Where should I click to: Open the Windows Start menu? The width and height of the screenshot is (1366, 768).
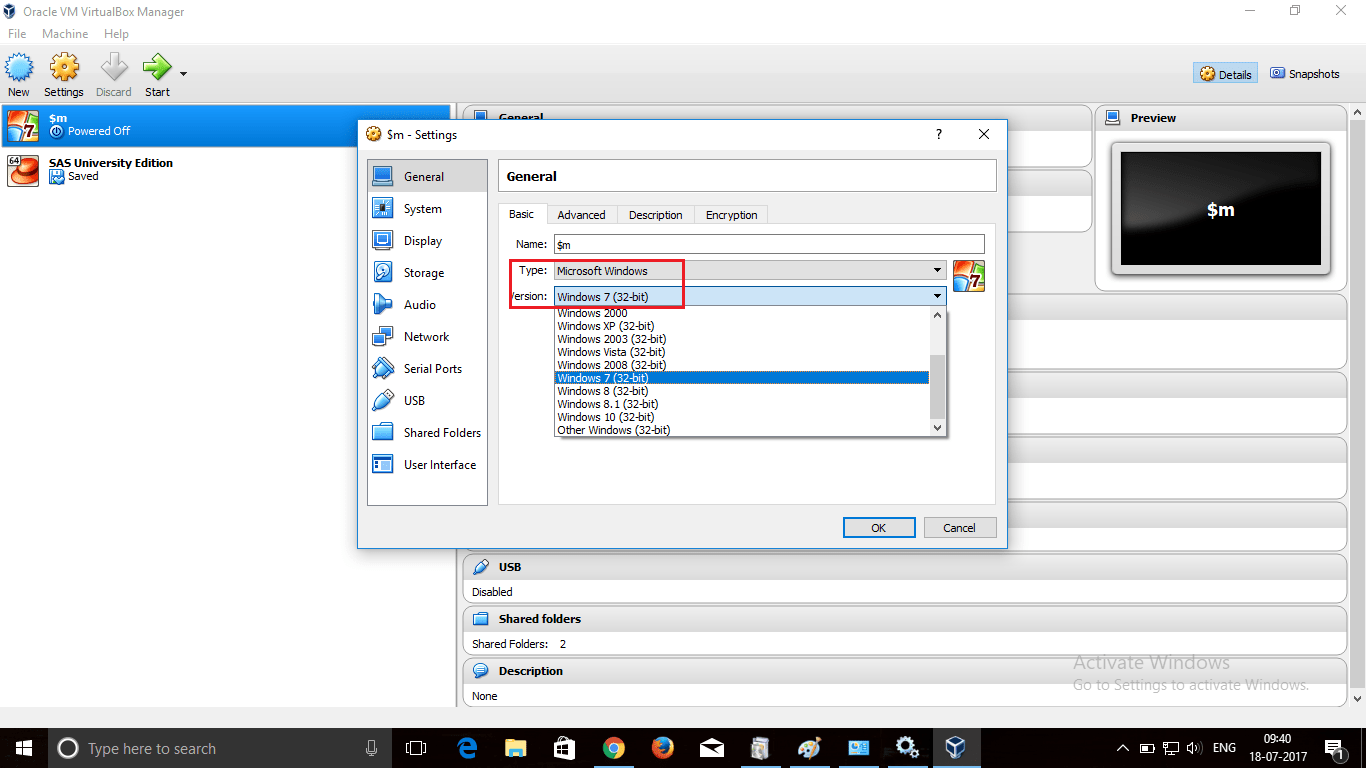point(23,748)
